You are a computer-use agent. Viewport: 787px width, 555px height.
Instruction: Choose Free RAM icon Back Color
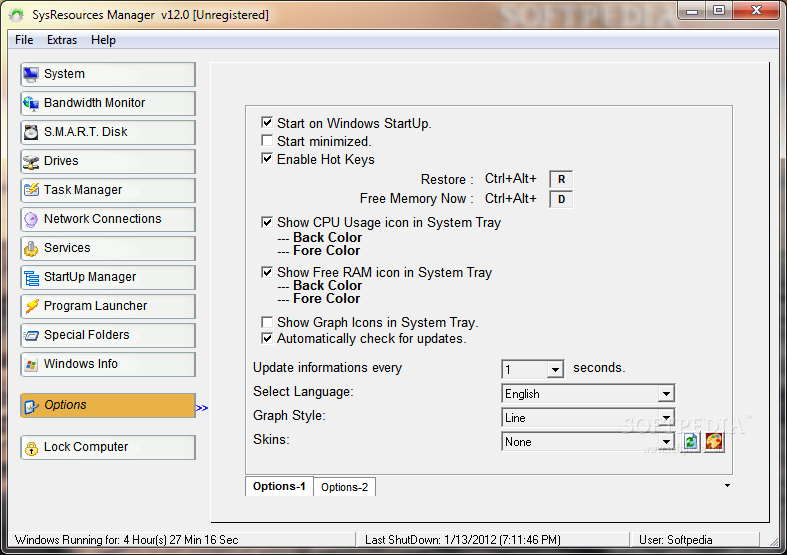tap(327, 286)
